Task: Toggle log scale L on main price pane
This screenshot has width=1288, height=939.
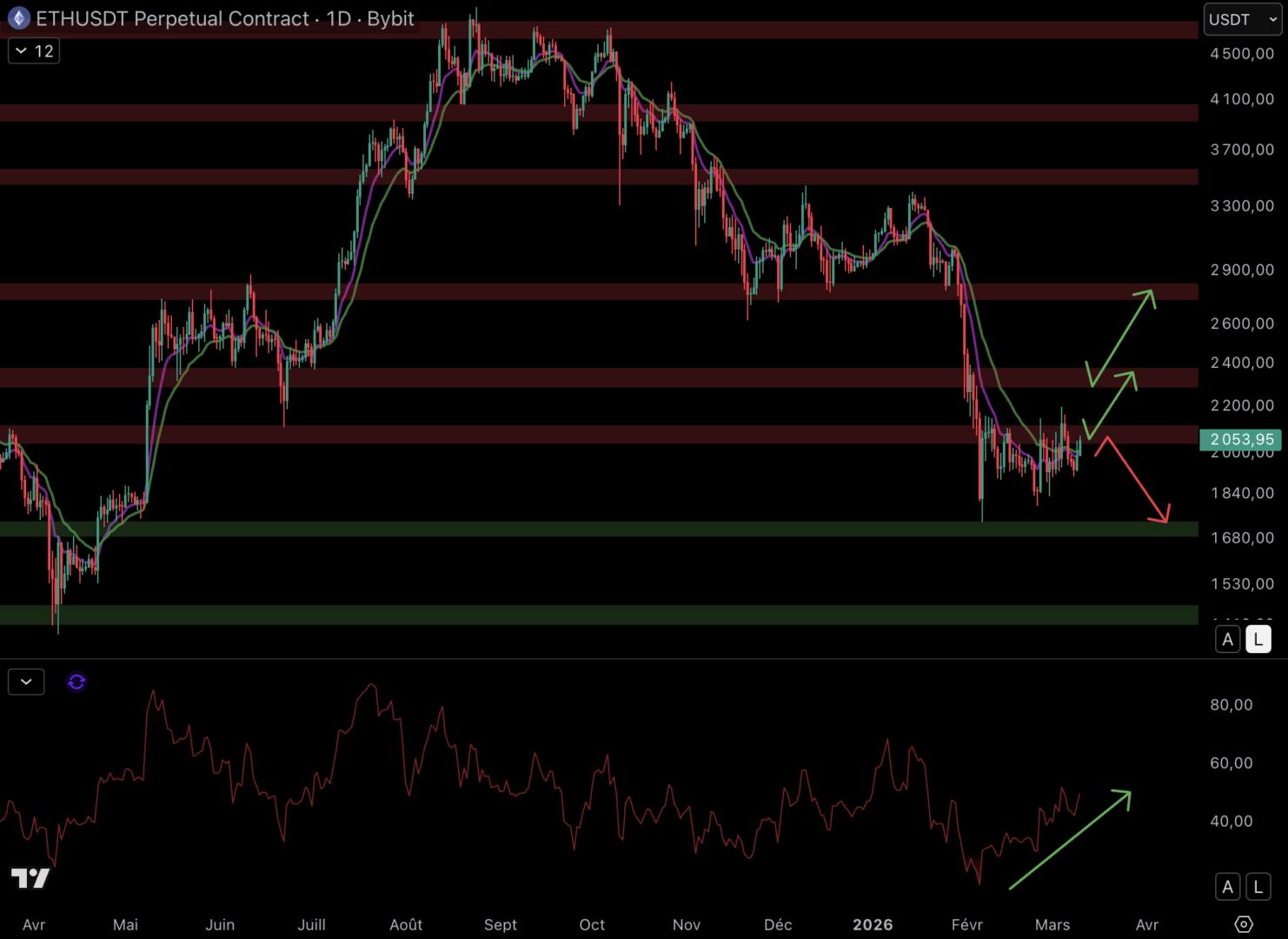Action: (x=1258, y=640)
